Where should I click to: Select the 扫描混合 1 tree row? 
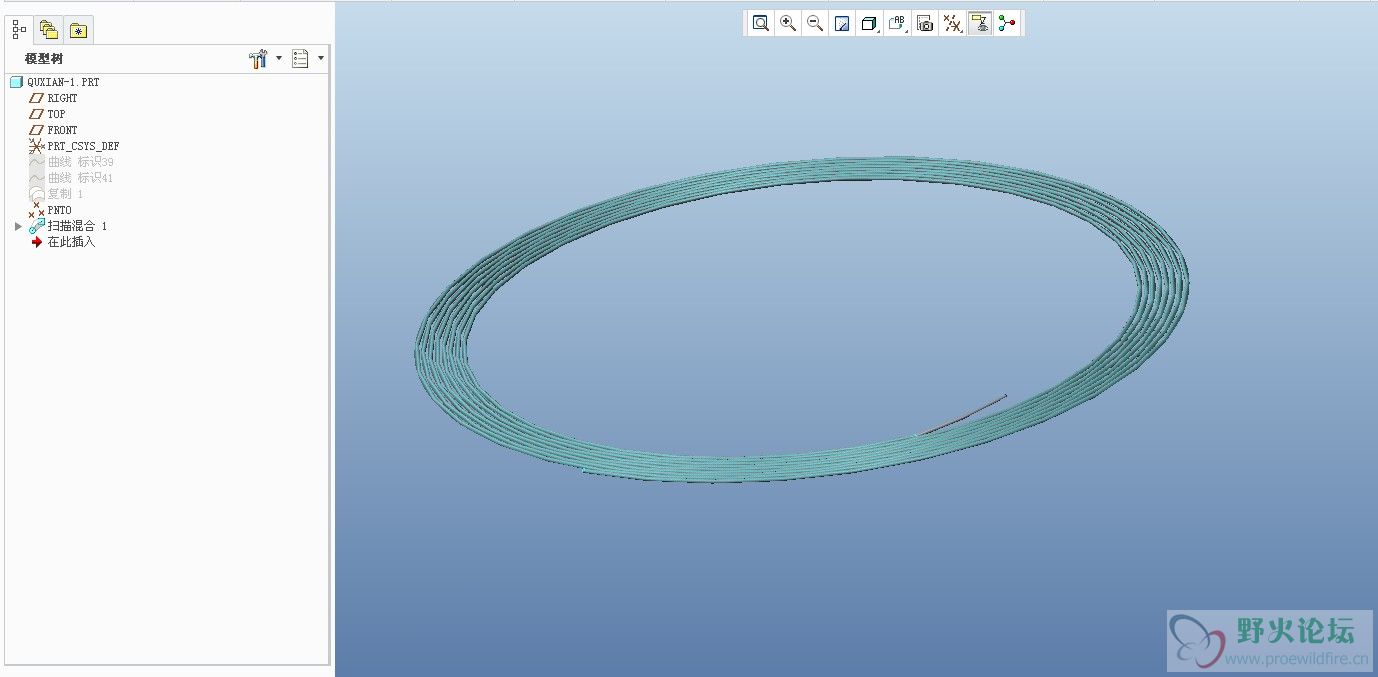coord(68,226)
